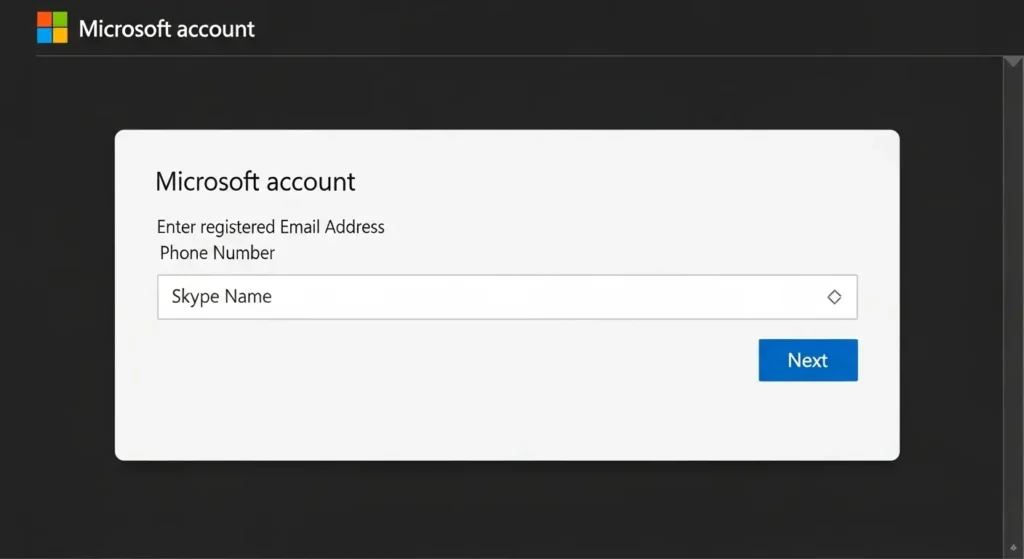Image resolution: width=1024 pixels, height=559 pixels.
Task: Click the diamond icon inside the input field
Action: click(834, 297)
